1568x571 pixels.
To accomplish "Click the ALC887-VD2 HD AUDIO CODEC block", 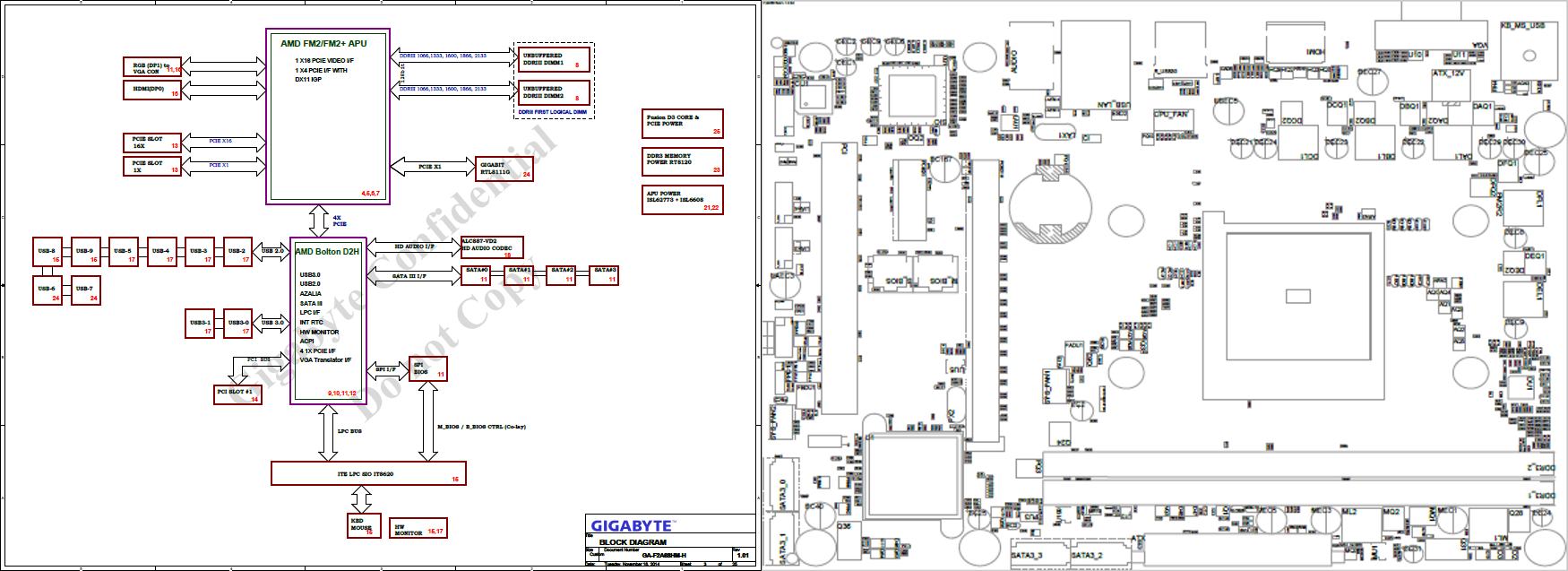I will tap(491, 247).
